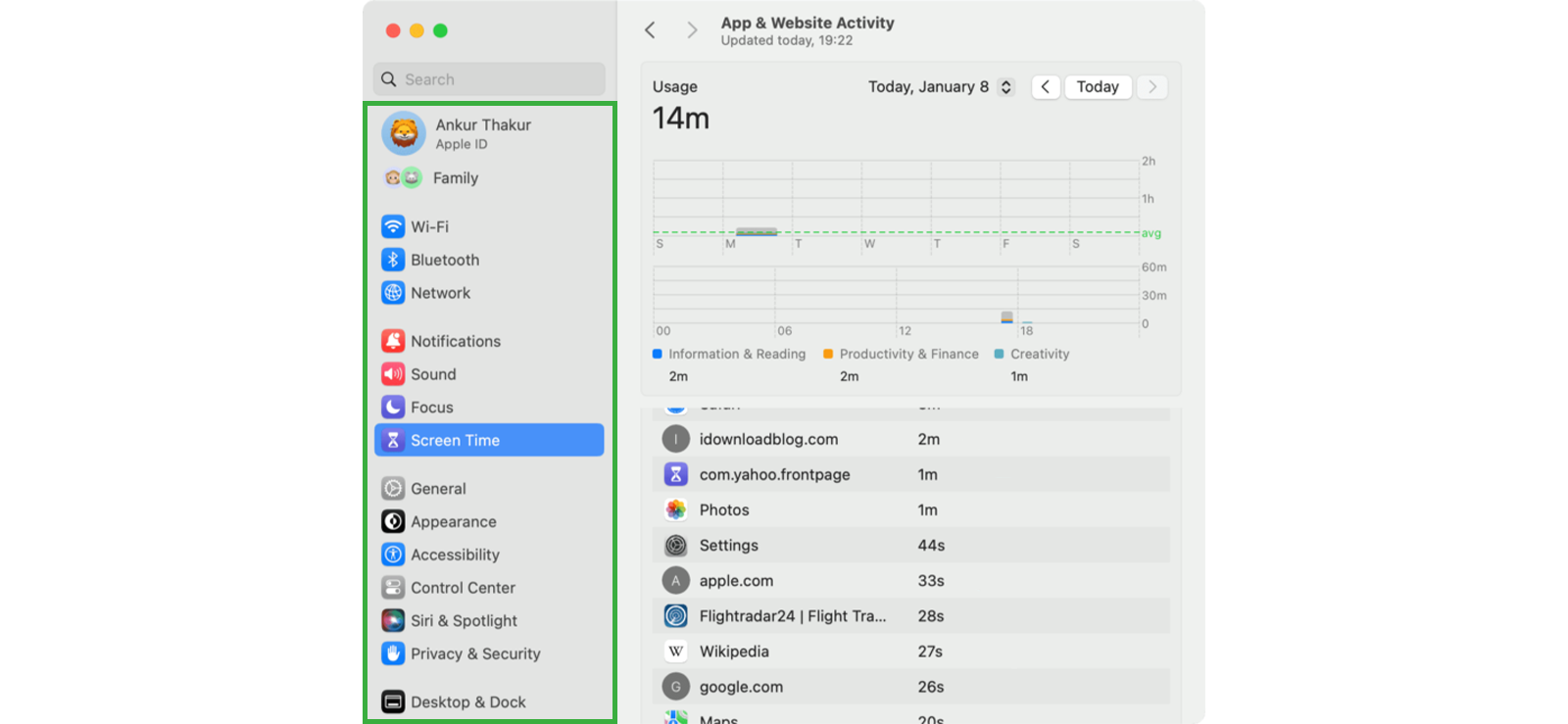Navigate back with toolbar back arrow
The width and height of the screenshot is (1568, 724).
650,30
